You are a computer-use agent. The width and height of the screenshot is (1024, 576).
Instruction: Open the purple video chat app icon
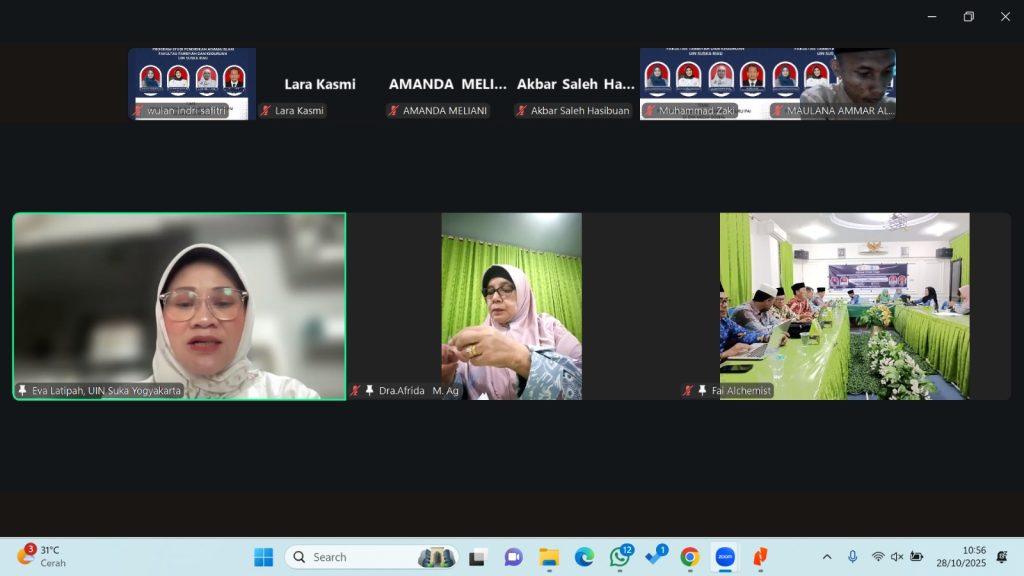click(513, 557)
